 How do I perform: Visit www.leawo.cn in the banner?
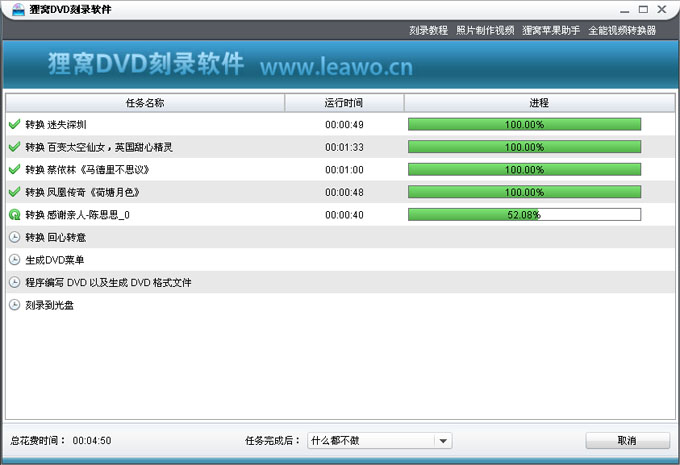[x=337, y=66]
